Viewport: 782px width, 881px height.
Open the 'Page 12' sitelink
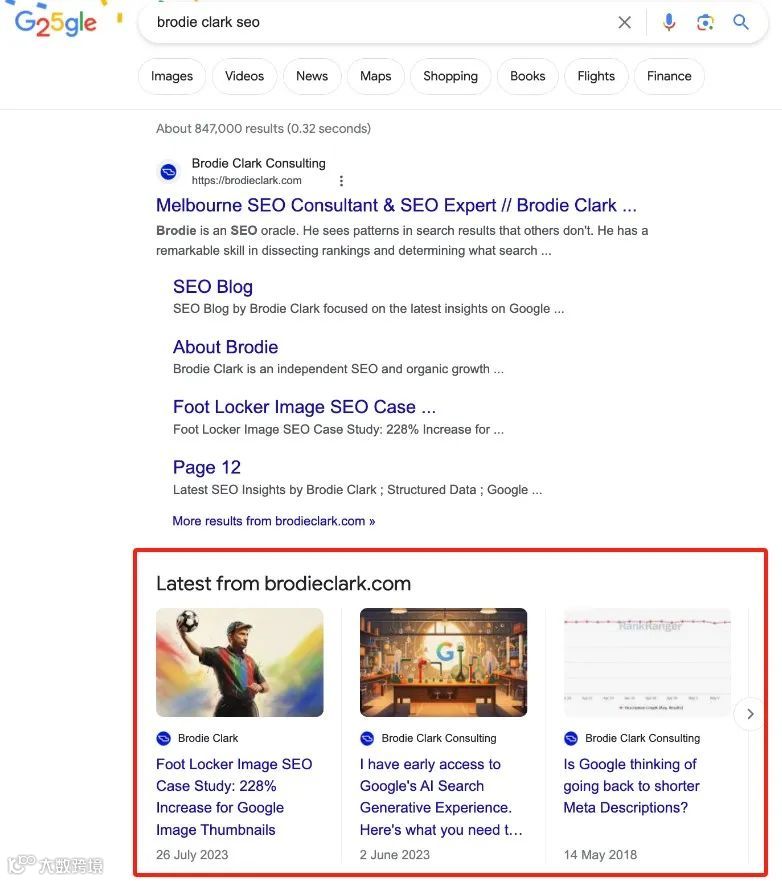(x=207, y=467)
